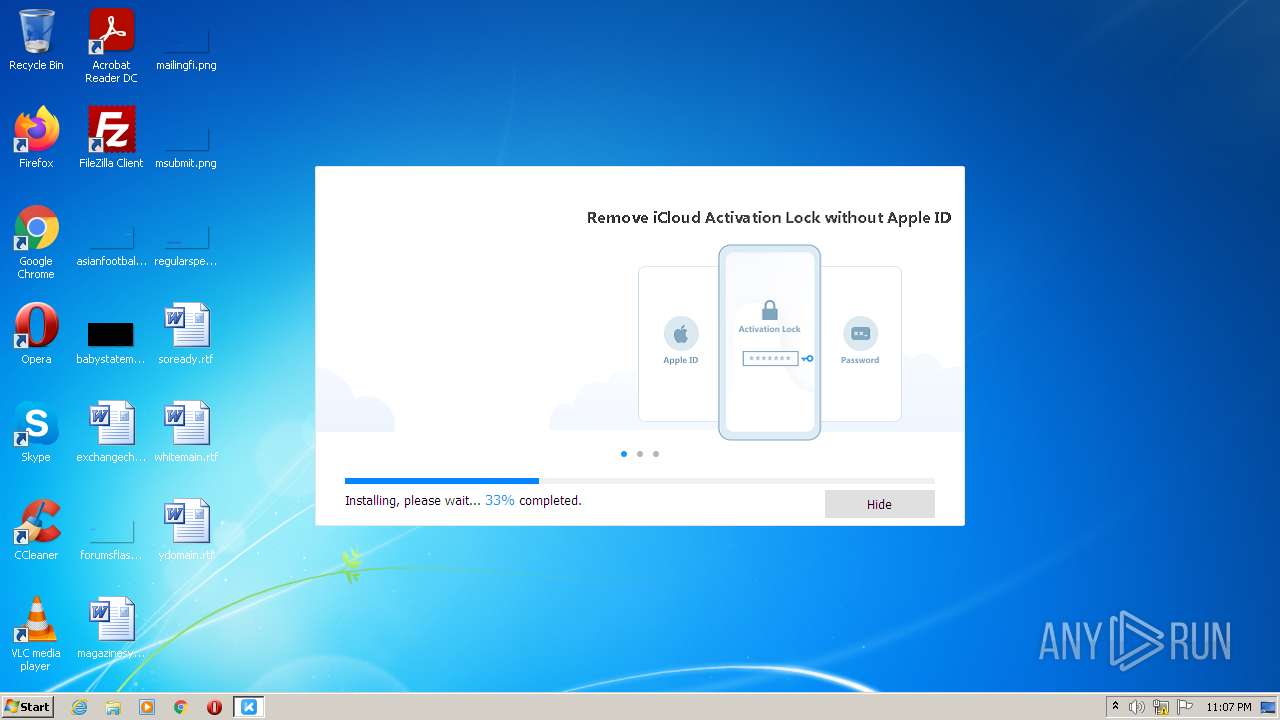Launch Opera desktop shortcut

(36, 334)
